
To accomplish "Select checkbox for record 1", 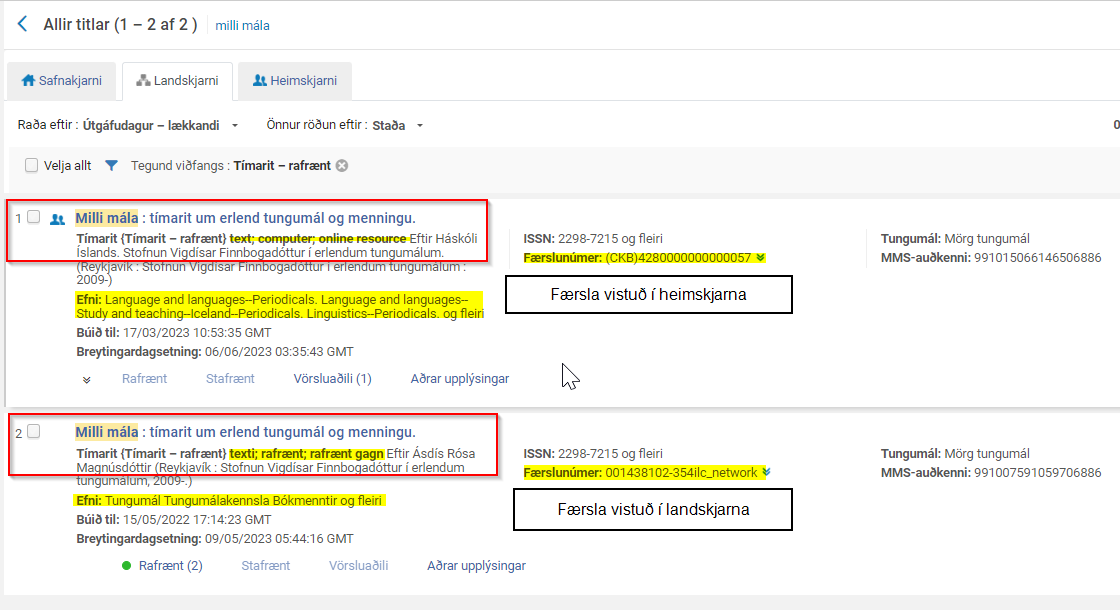I will pos(34,217).
